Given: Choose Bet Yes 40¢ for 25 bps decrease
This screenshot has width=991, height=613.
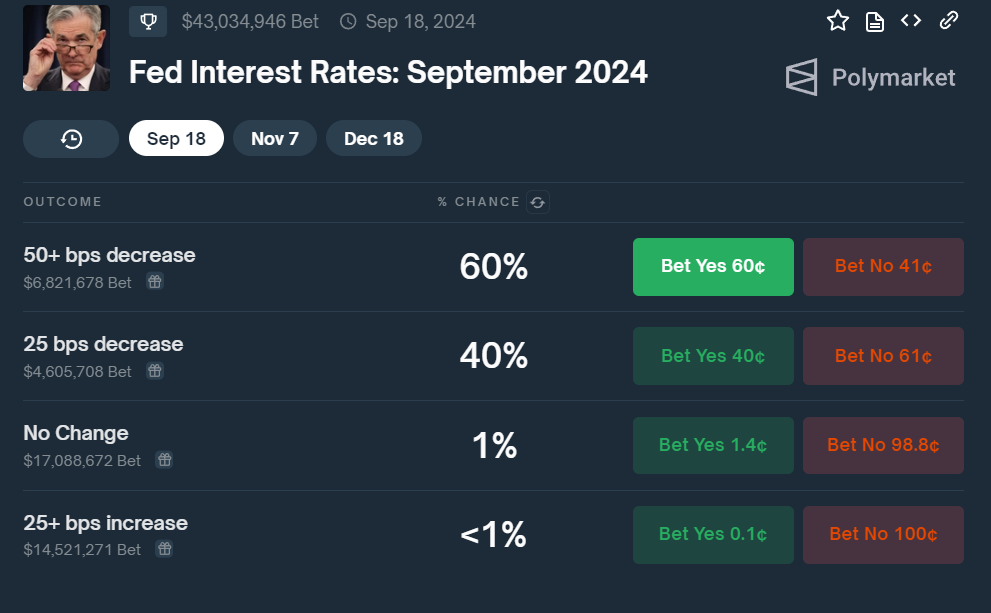Looking at the screenshot, I should pos(713,356).
